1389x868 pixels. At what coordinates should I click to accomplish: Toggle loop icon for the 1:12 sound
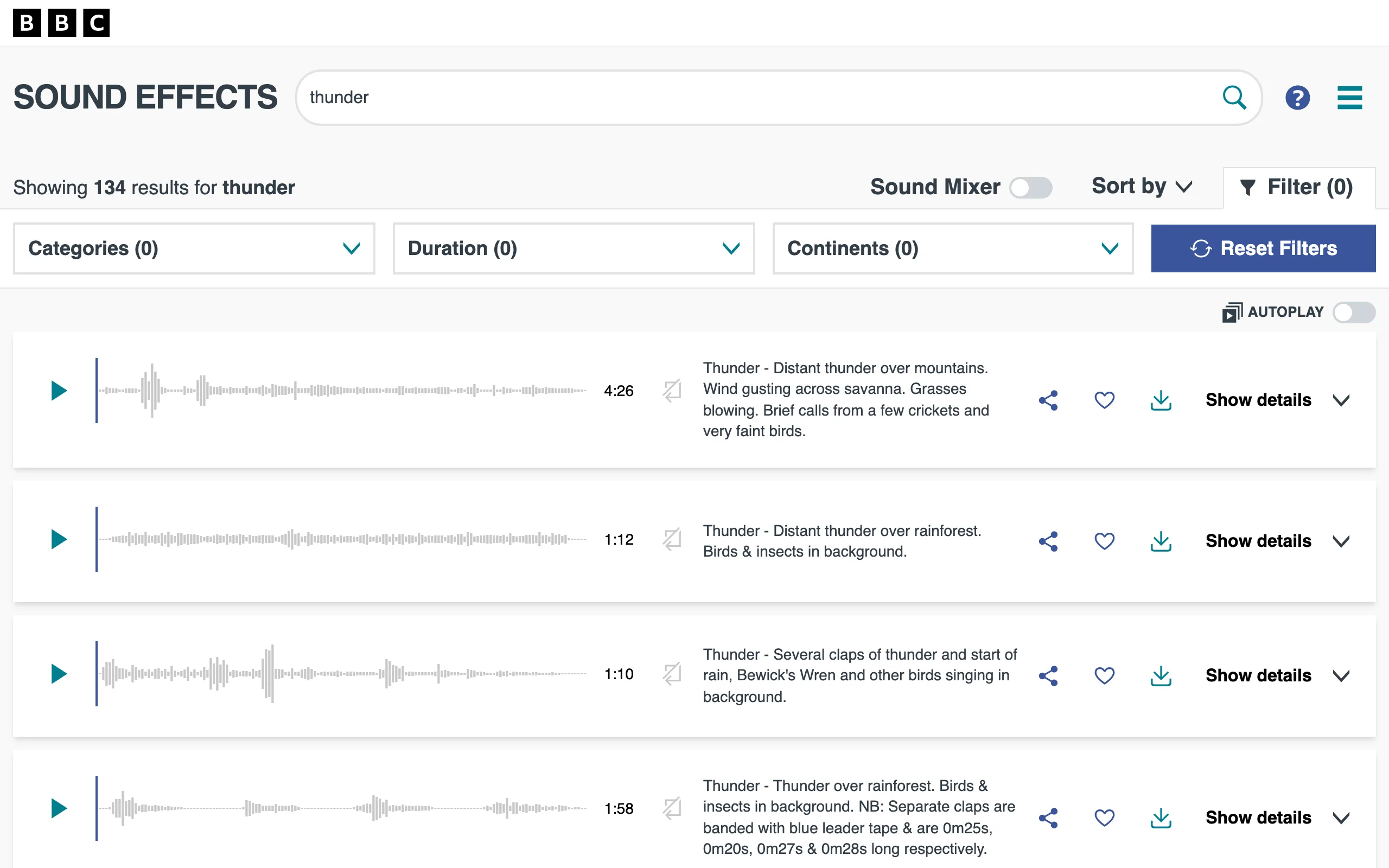672,540
